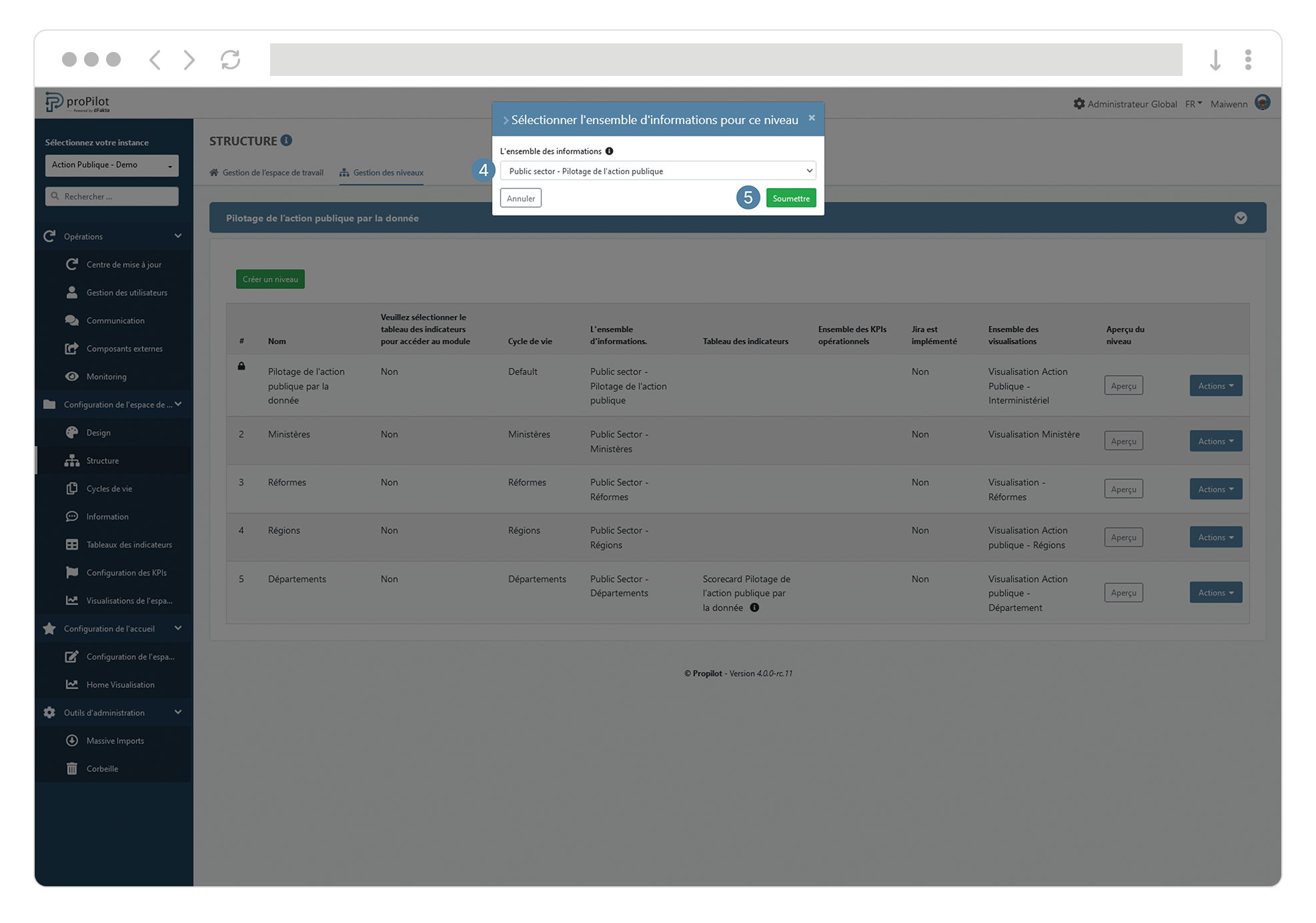Click Créer un niveau

[269, 279]
